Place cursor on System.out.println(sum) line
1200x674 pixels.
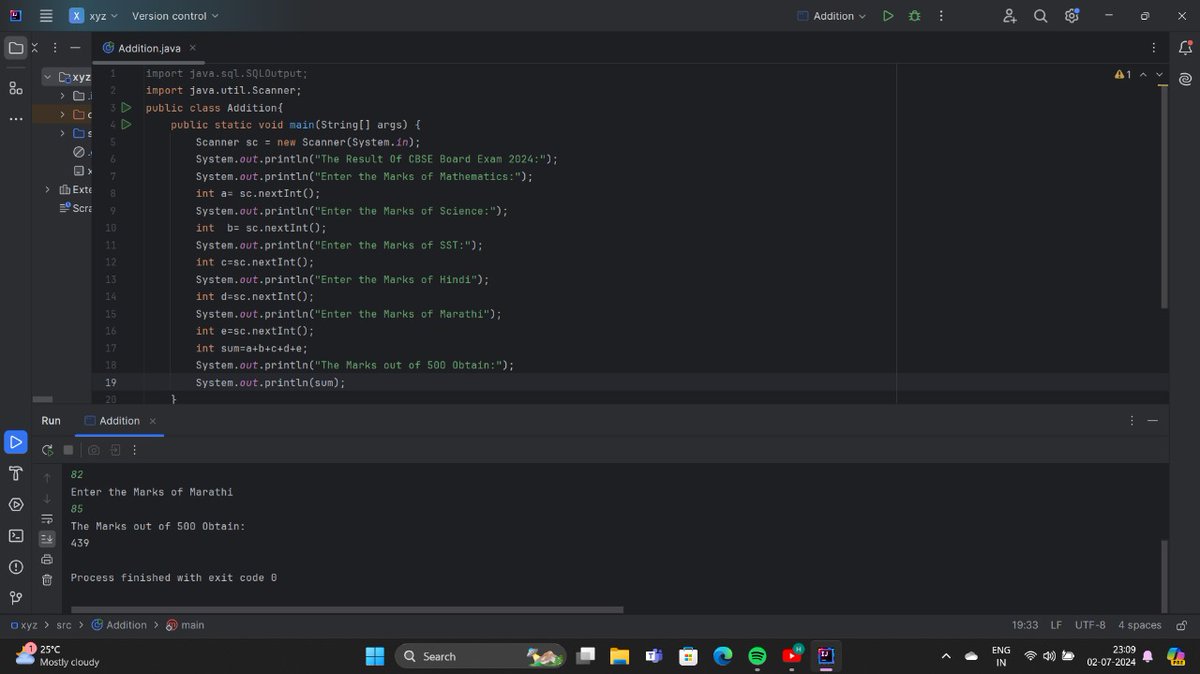(x=270, y=383)
